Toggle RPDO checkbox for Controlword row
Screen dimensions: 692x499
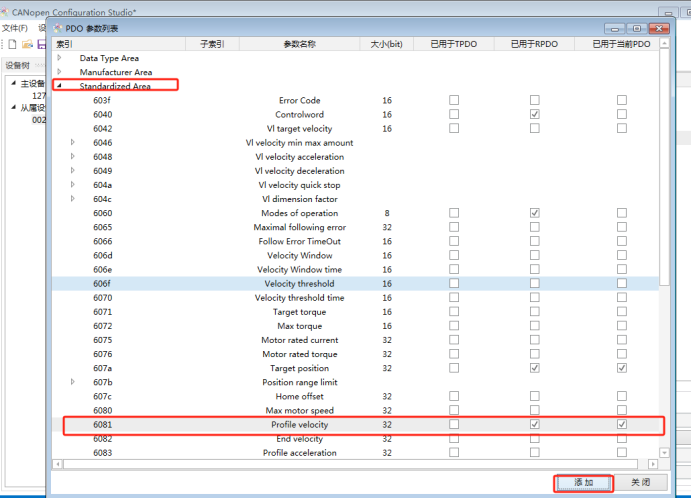(x=534, y=114)
